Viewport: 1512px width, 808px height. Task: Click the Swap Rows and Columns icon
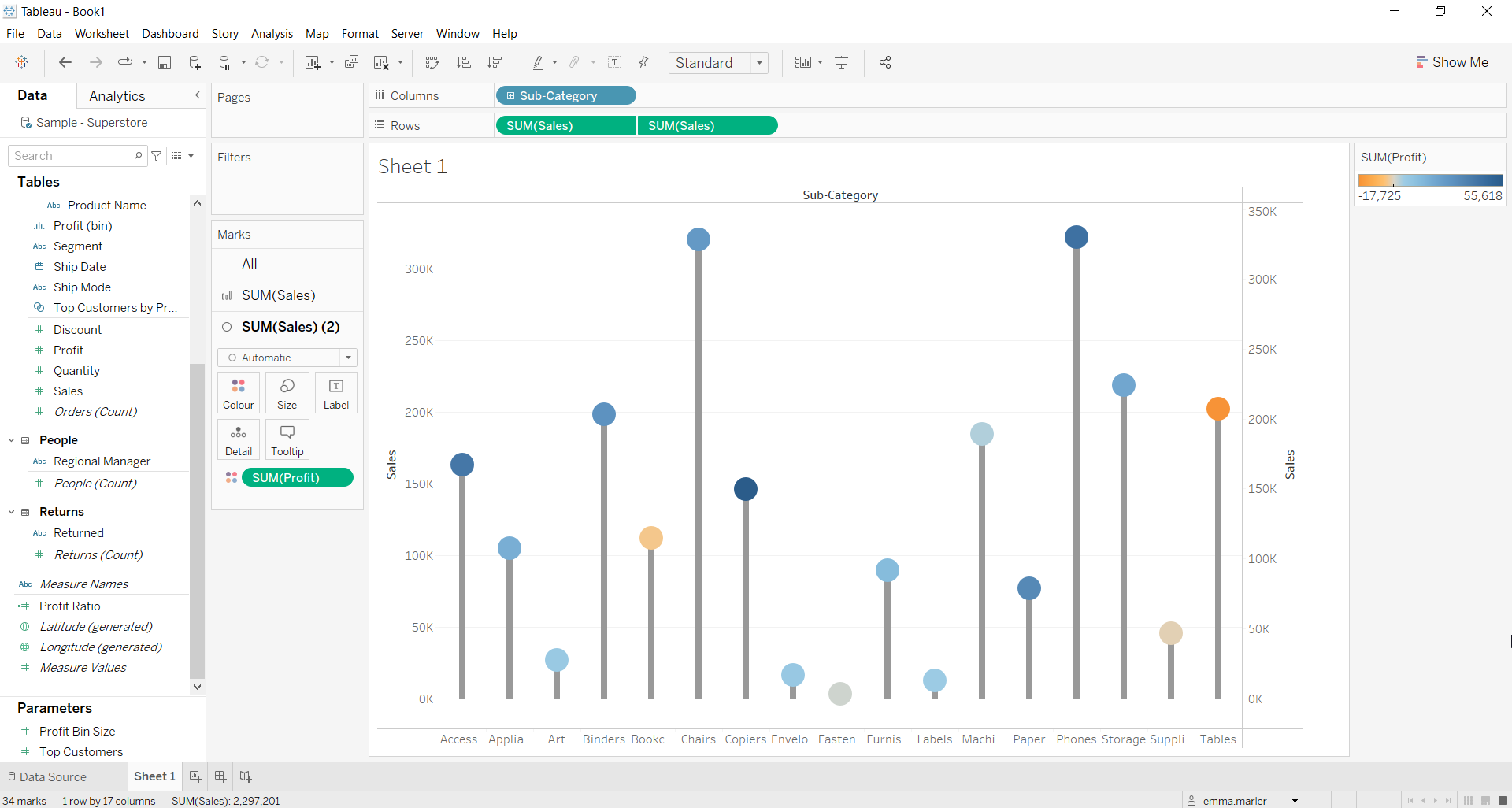[x=432, y=62]
